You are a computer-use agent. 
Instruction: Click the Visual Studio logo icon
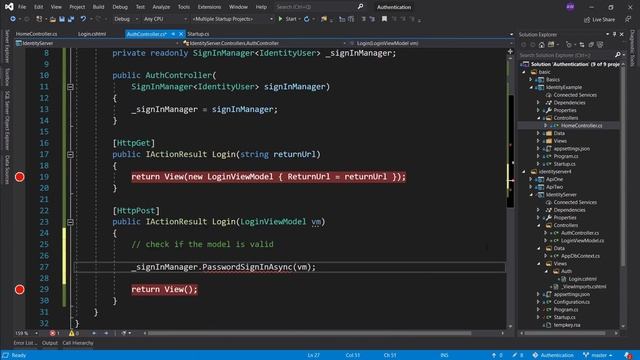coord(9,7)
